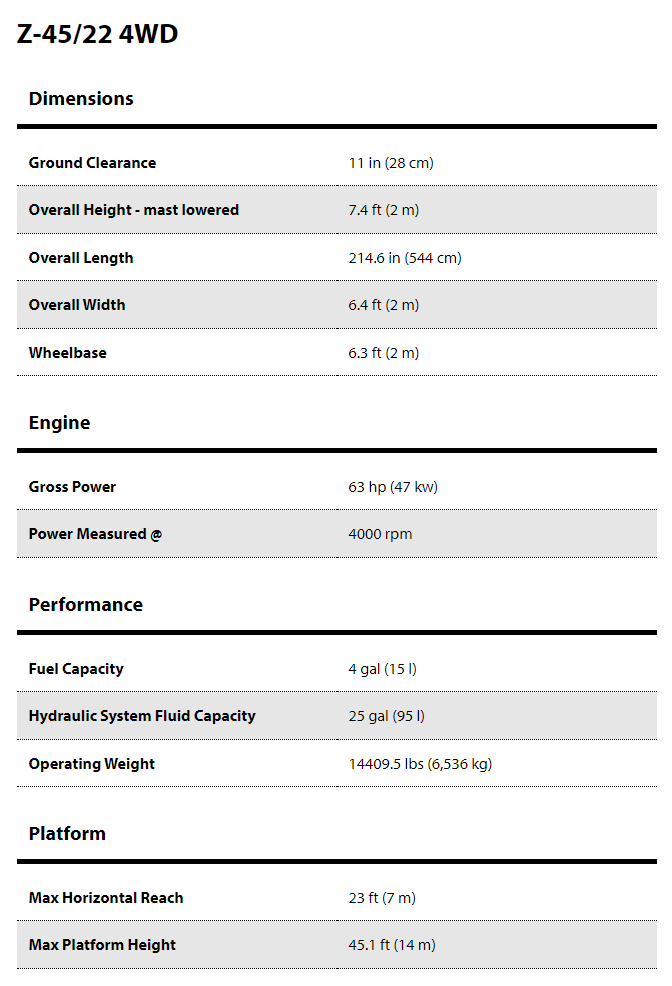Select the Overall Height - mast lowered row
This screenshot has width=672, height=986.
(x=337, y=210)
